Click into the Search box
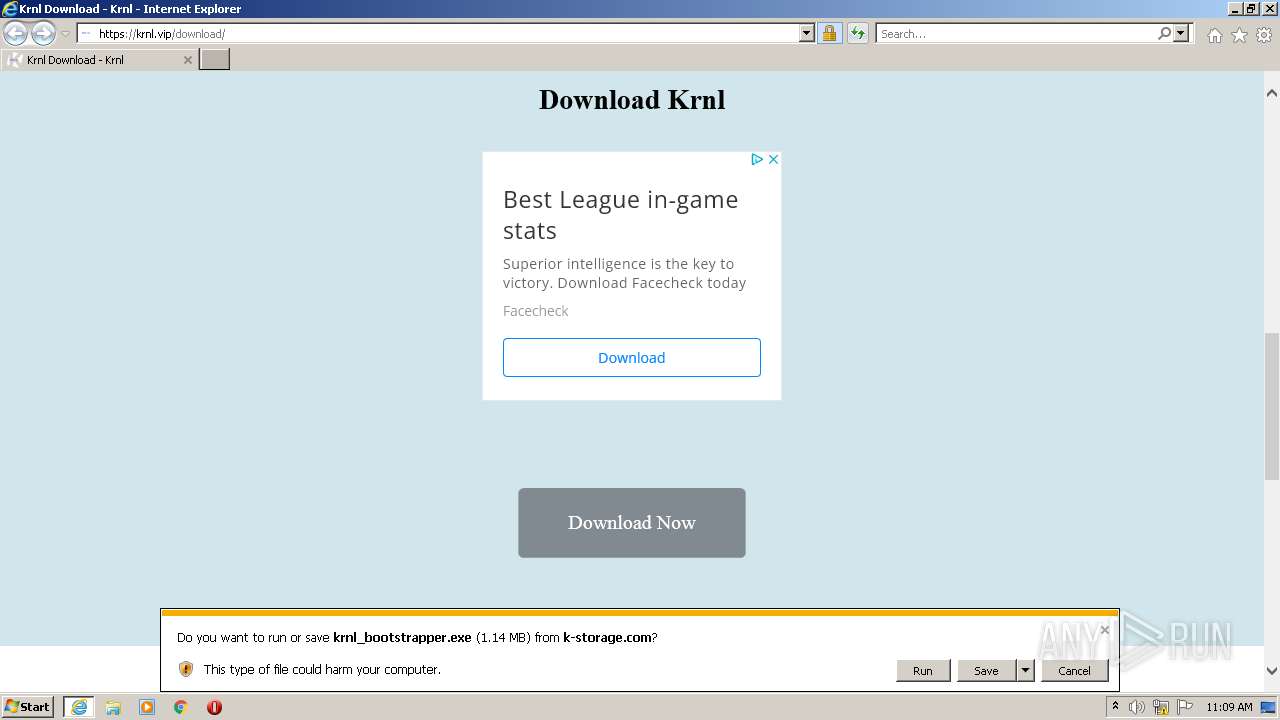1280x720 pixels. pos(1016,34)
